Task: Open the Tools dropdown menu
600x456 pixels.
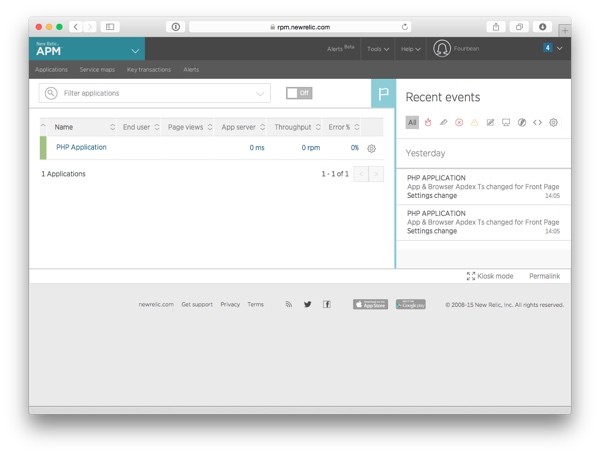Action: tap(378, 49)
